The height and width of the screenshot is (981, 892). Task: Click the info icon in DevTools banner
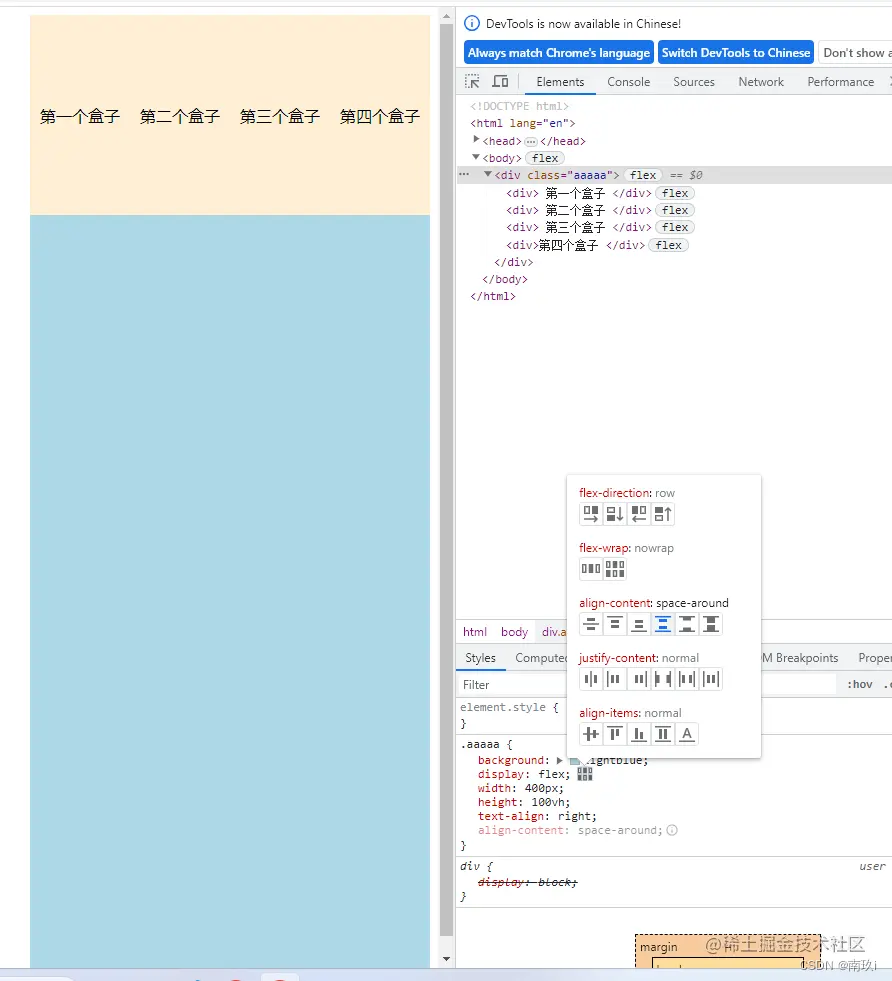tap(472, 23)
